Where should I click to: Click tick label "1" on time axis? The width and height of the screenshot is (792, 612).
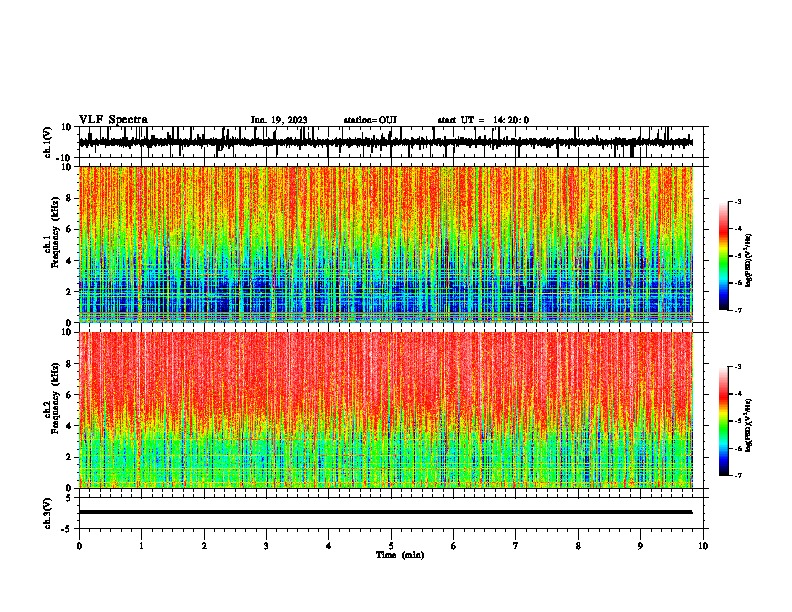click(x=141, y=546)
